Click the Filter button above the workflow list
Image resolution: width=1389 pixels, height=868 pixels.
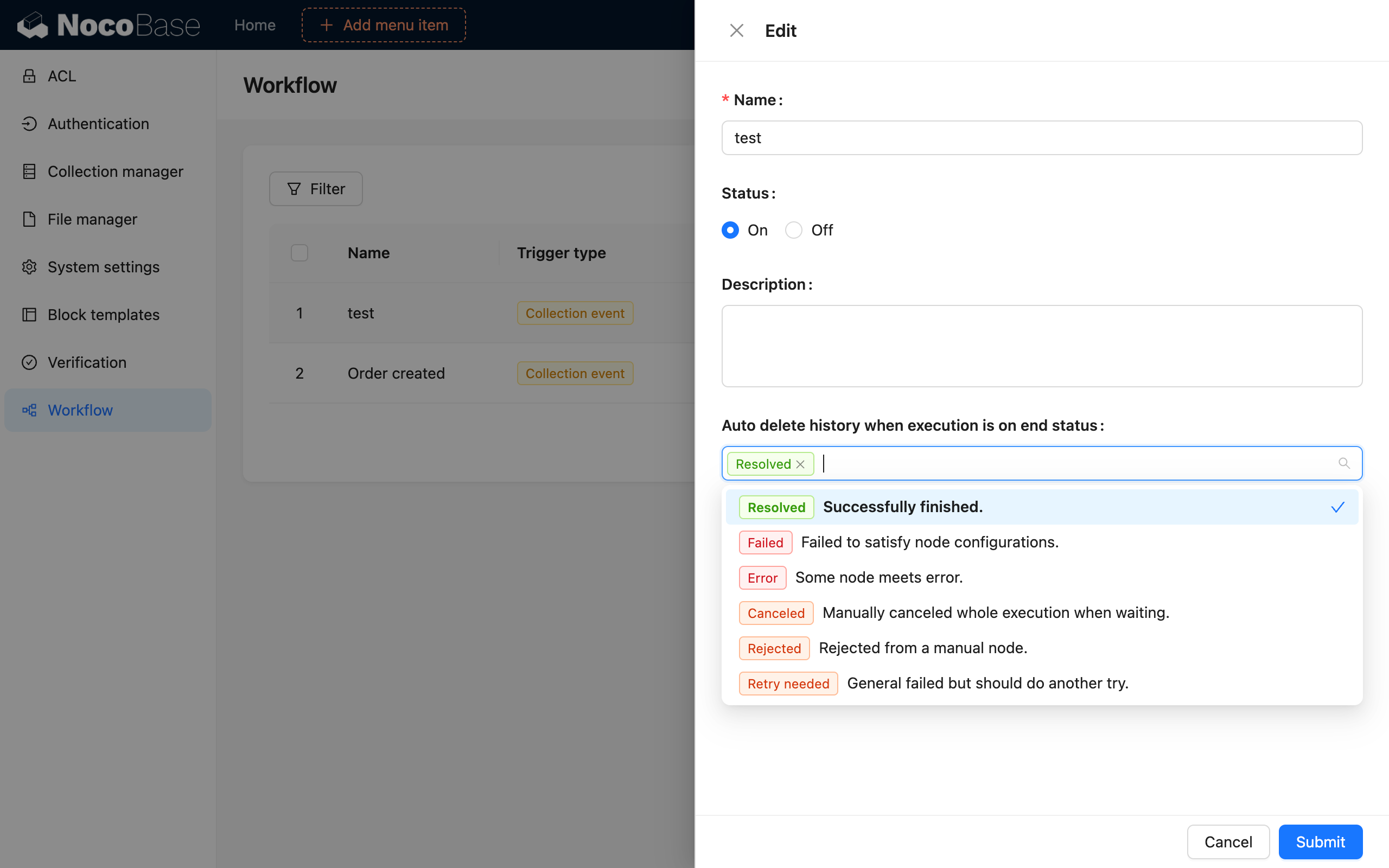315,188
